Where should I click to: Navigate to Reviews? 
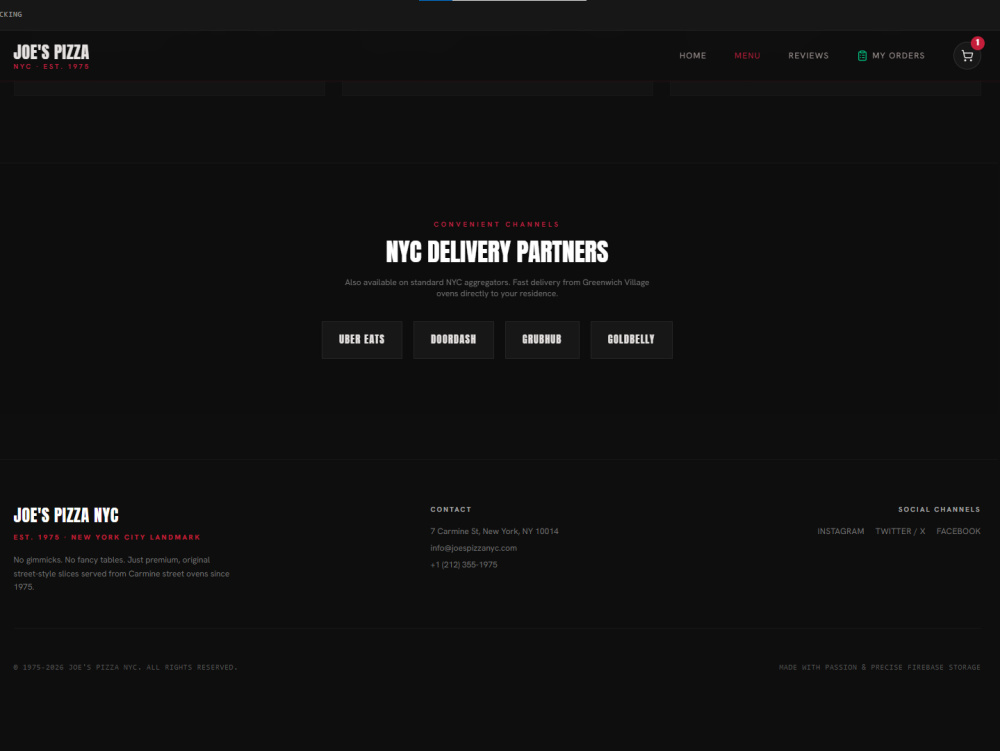click(808, 56)
